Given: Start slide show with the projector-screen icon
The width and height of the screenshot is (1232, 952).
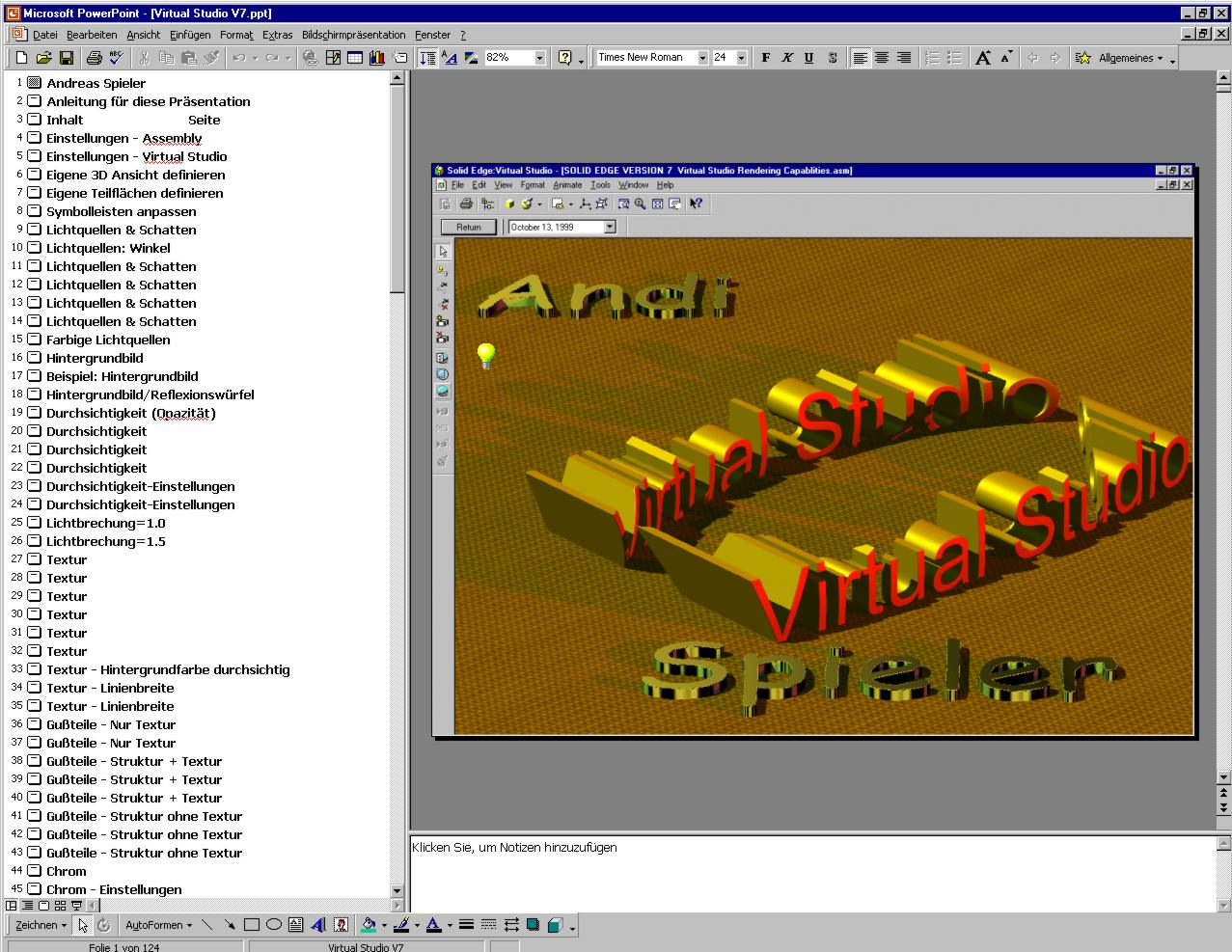Looking at the screenshot, I should (77, 906).
